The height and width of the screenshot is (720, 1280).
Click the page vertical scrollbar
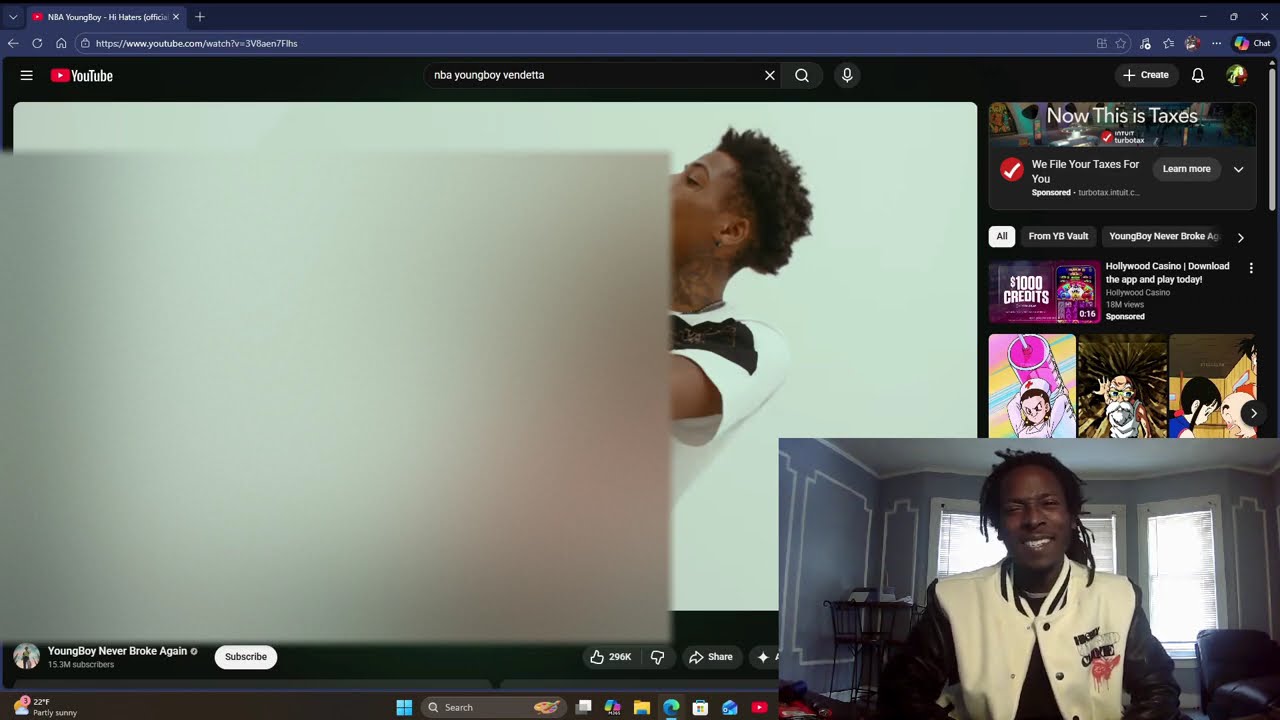tap(1274, 140)
